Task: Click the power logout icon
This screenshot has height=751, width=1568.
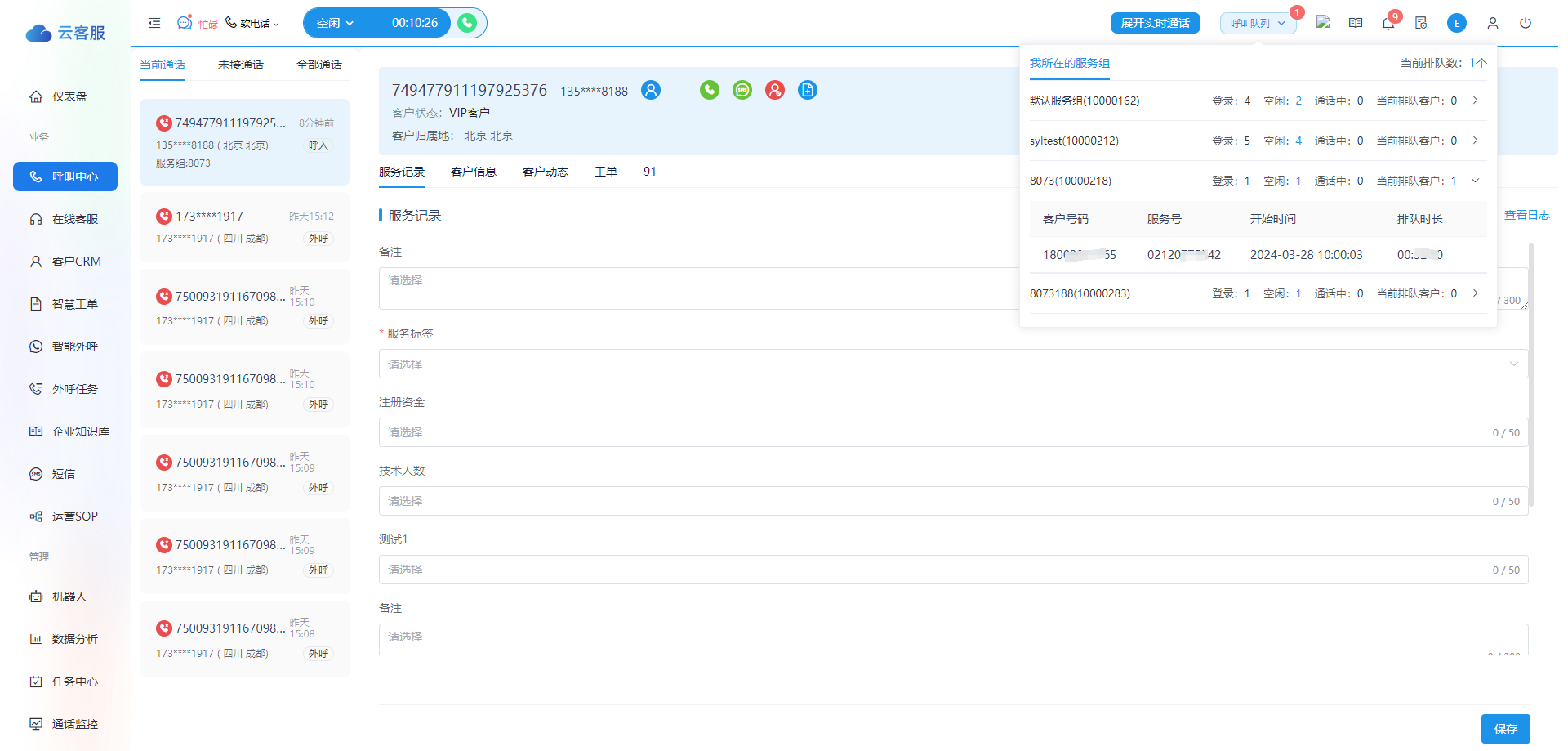Action: tap(1526, 23)
